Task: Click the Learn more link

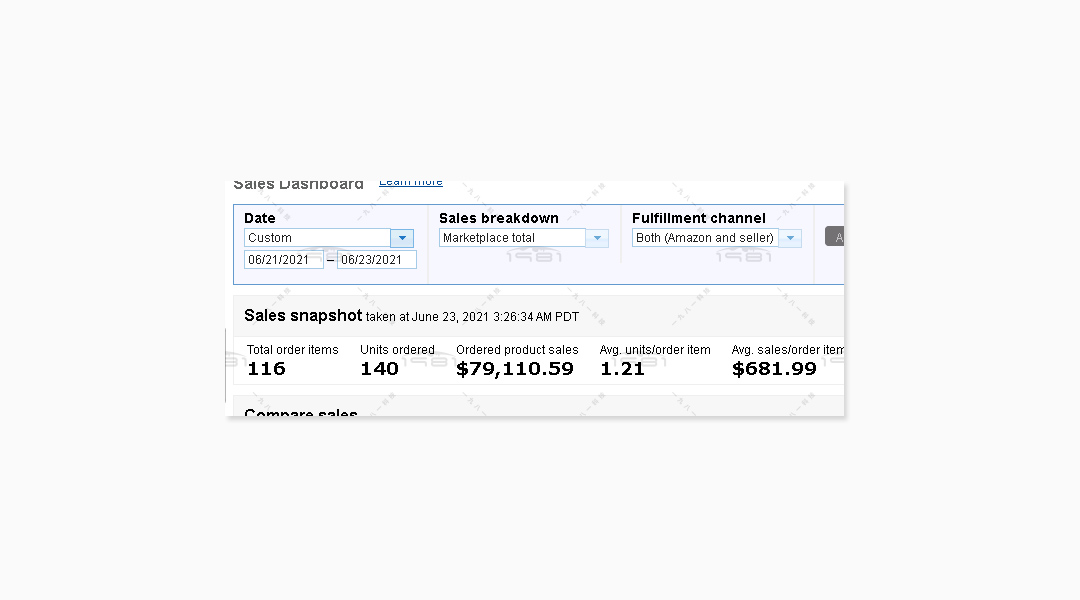Action: pyautogui.click(x=411, y=183)
